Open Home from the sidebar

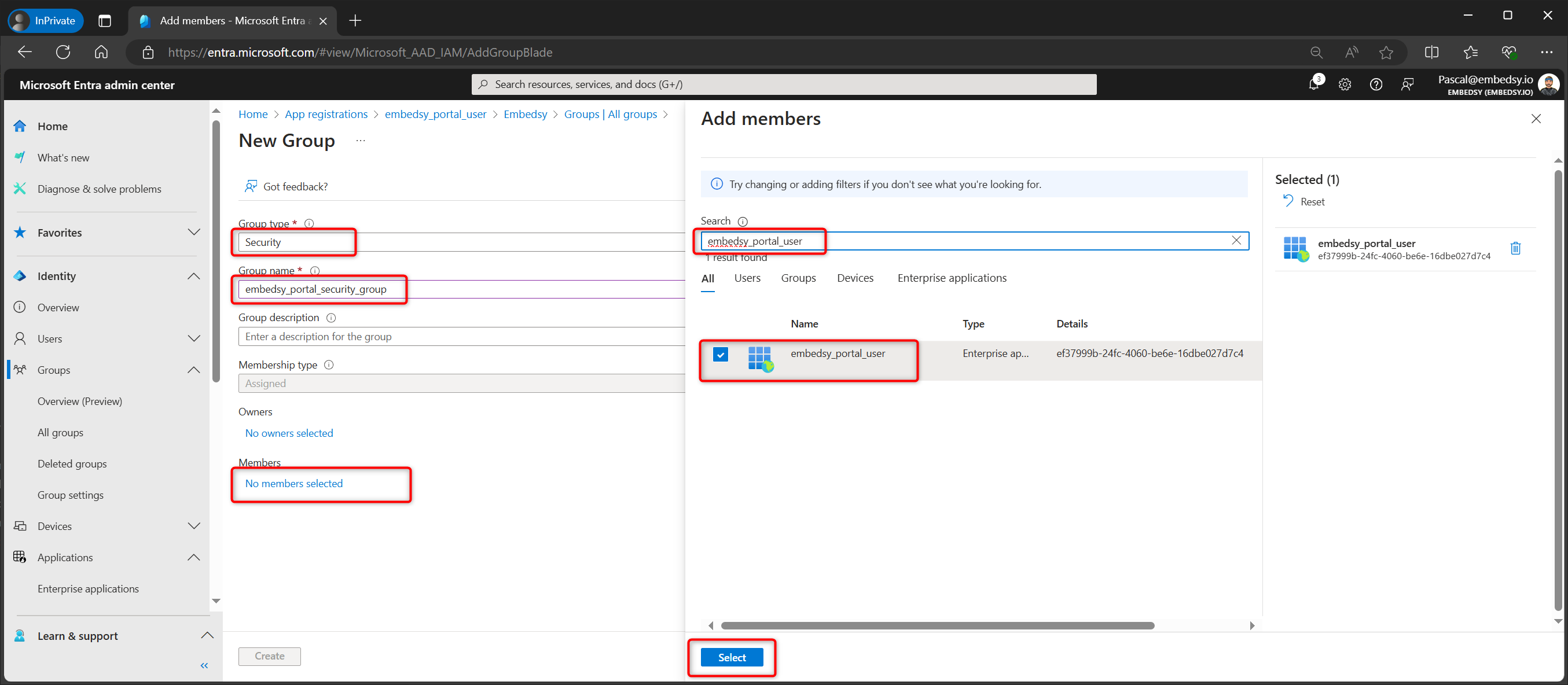click(52, 126)
